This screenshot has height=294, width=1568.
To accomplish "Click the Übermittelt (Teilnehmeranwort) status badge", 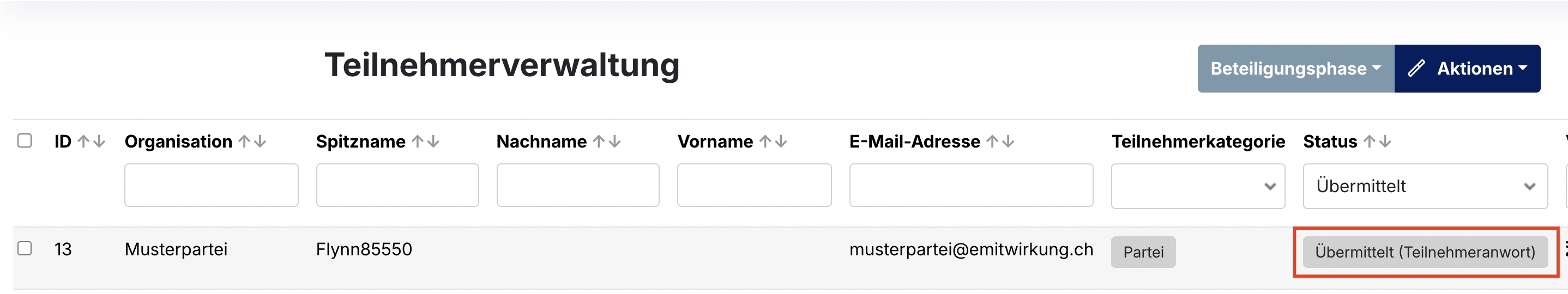I will pyautogui.click(x=1425, y=252).
